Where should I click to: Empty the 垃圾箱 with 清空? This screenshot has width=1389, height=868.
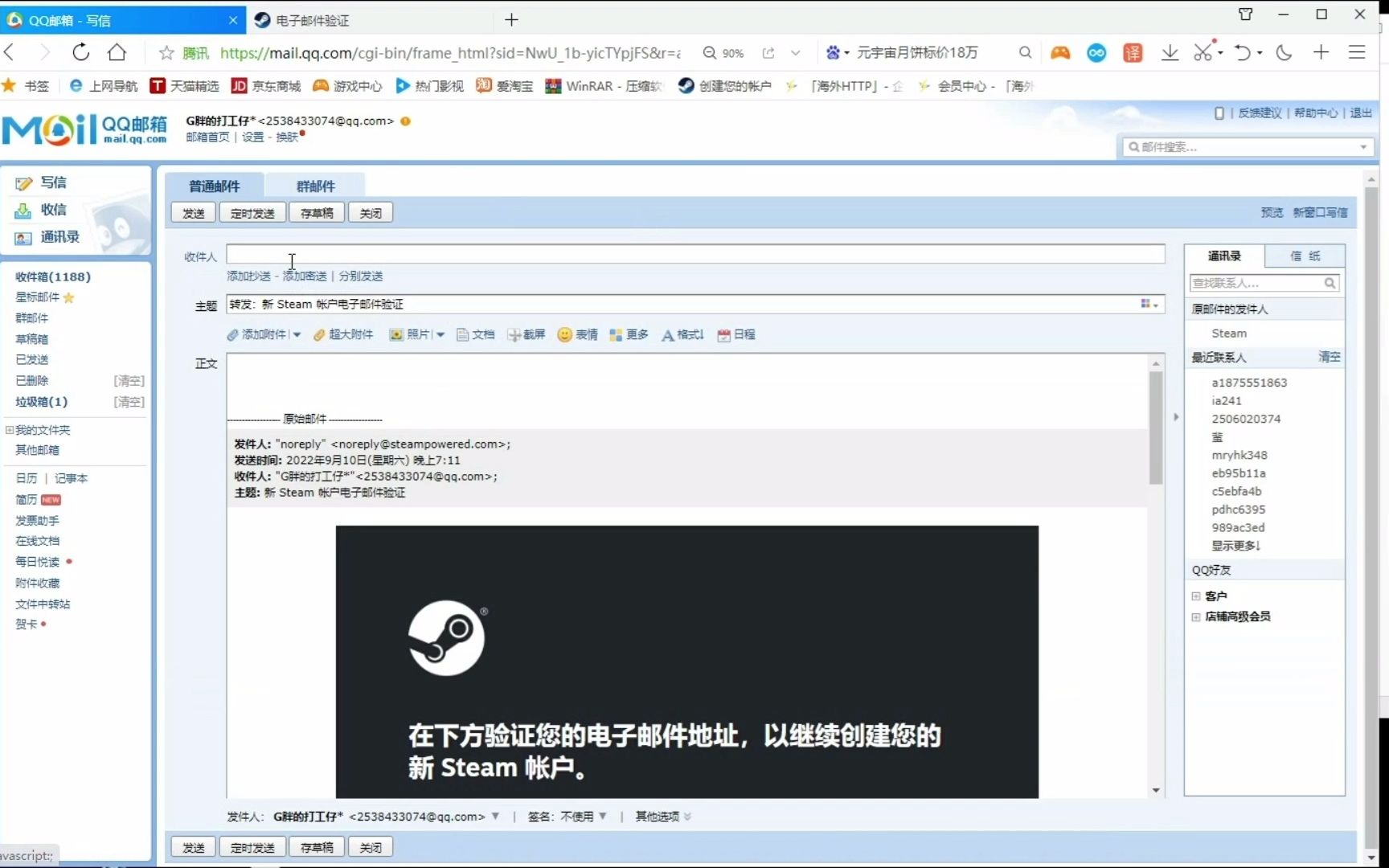pyautogui.click(x=129, y=401)
